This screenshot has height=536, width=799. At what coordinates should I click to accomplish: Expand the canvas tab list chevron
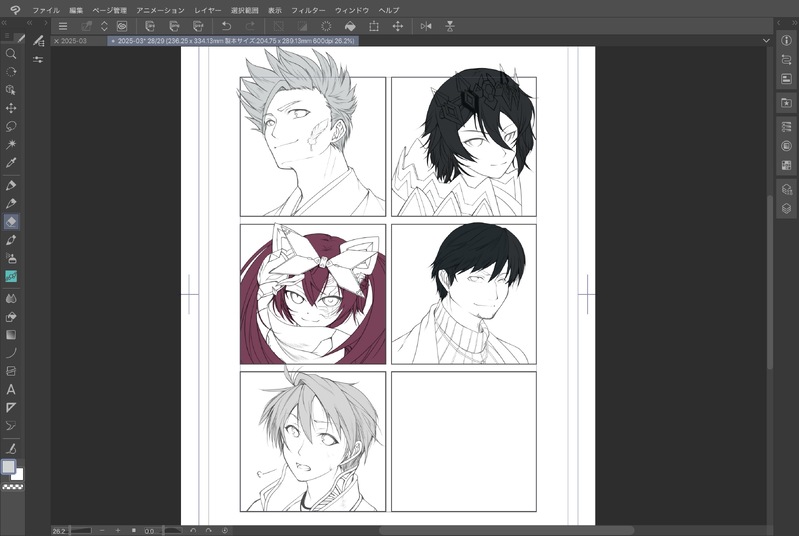pos(766,41)
